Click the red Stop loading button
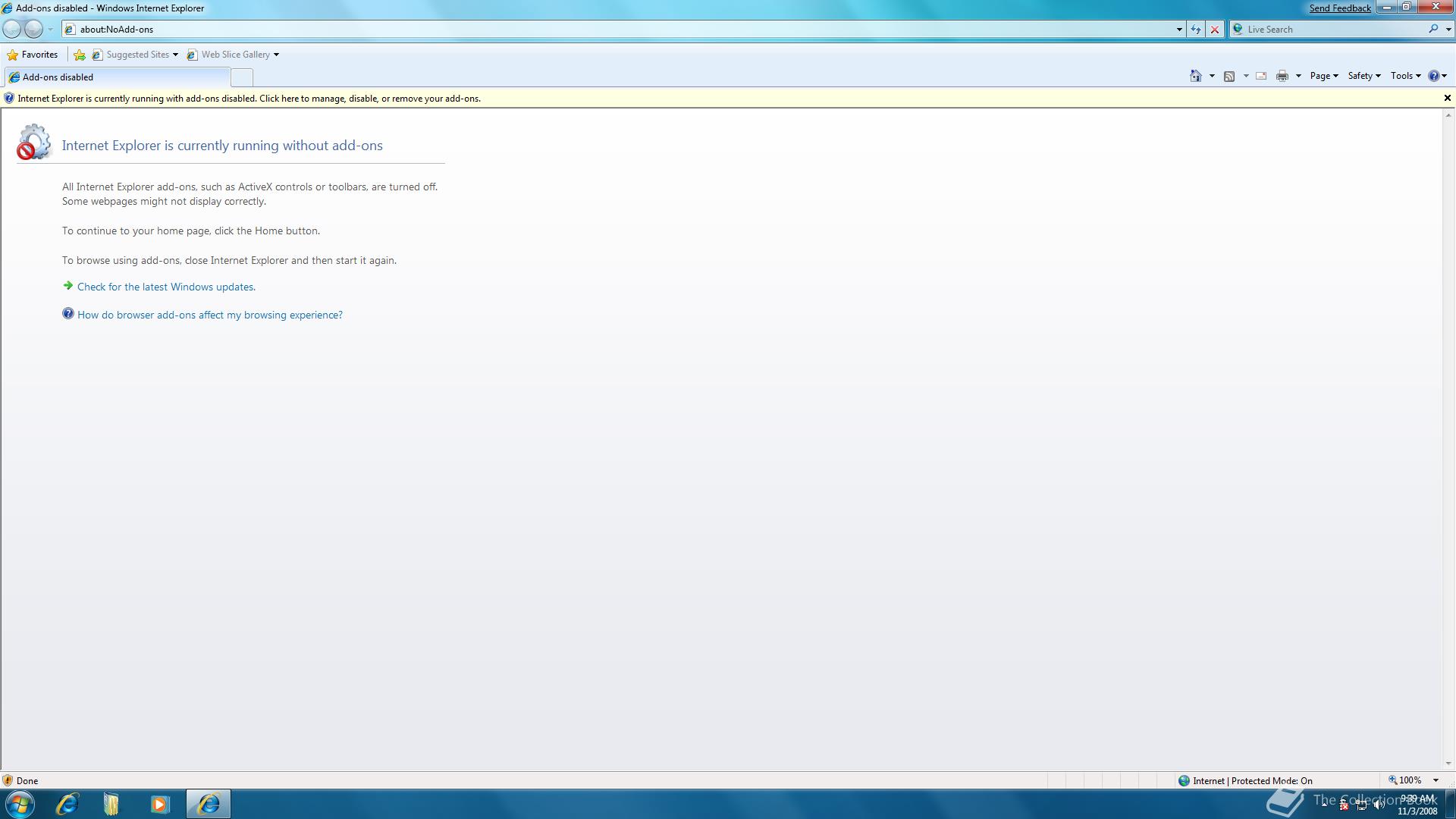Viewport: 1456px width, 819px height. click(x=1215, y=30)
